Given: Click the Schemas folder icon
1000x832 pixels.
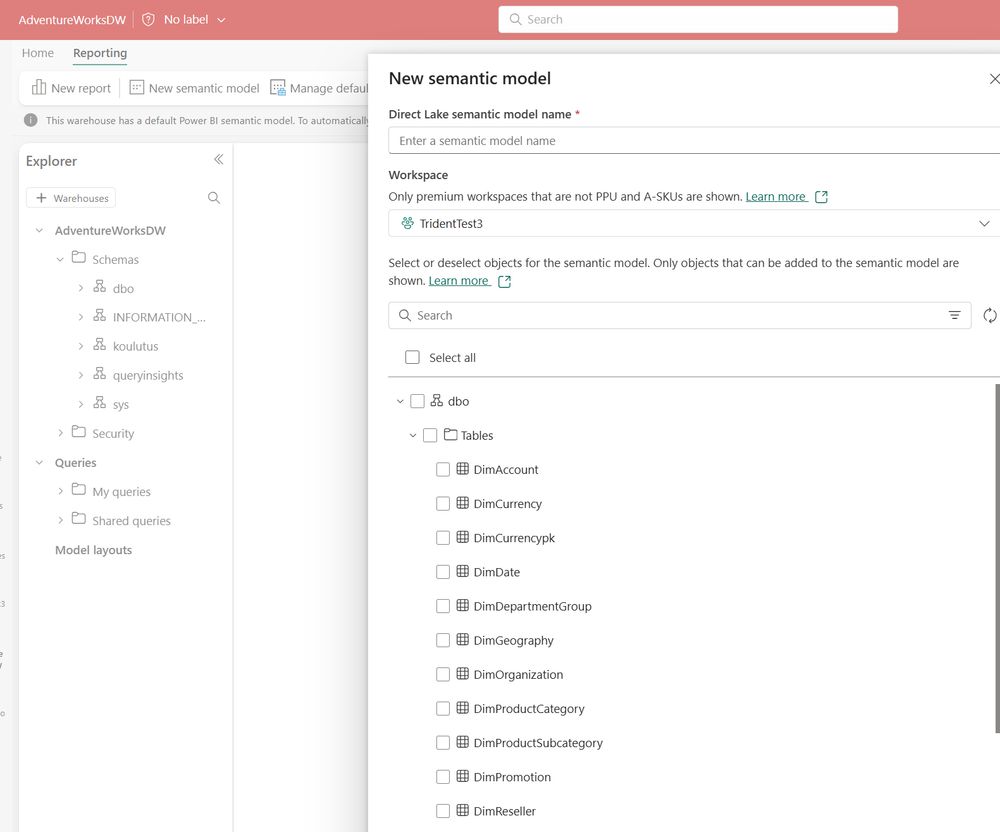Looking at the screenshot, I should tap(78, 257).
